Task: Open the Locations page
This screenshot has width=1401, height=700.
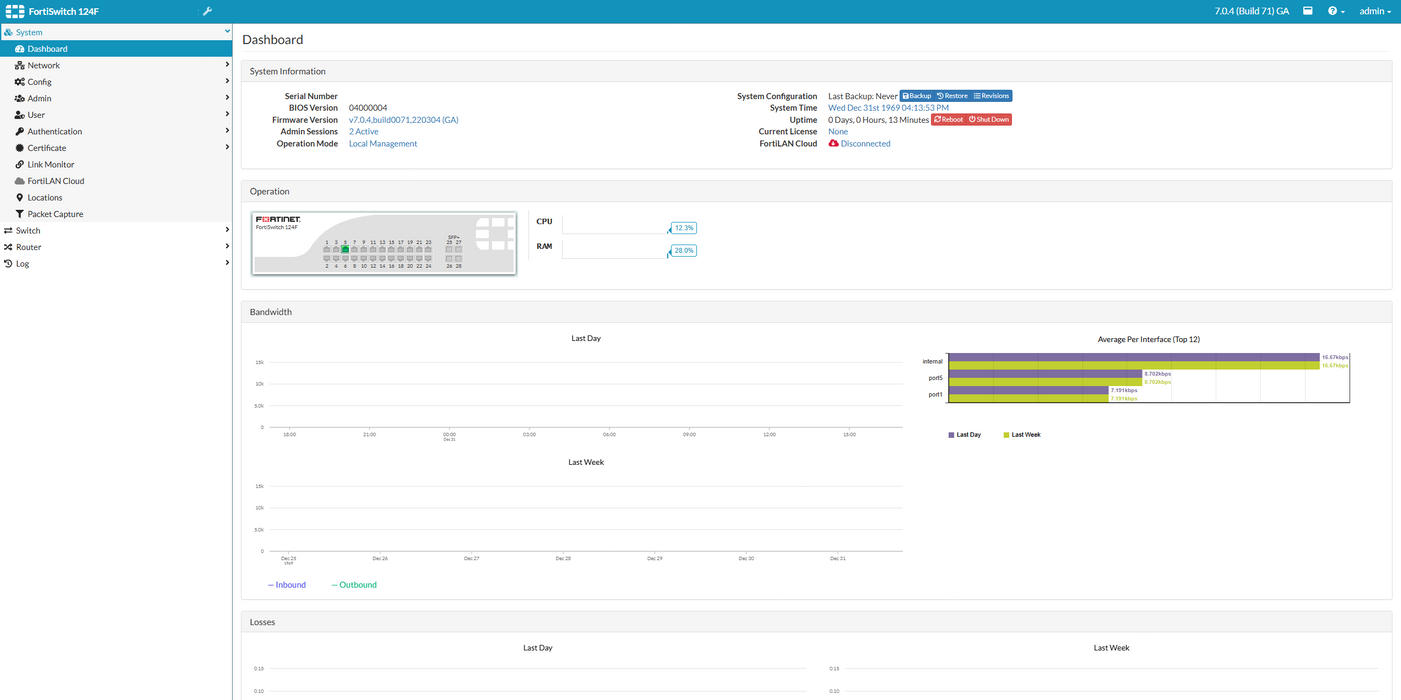Action: click(45, 197)
